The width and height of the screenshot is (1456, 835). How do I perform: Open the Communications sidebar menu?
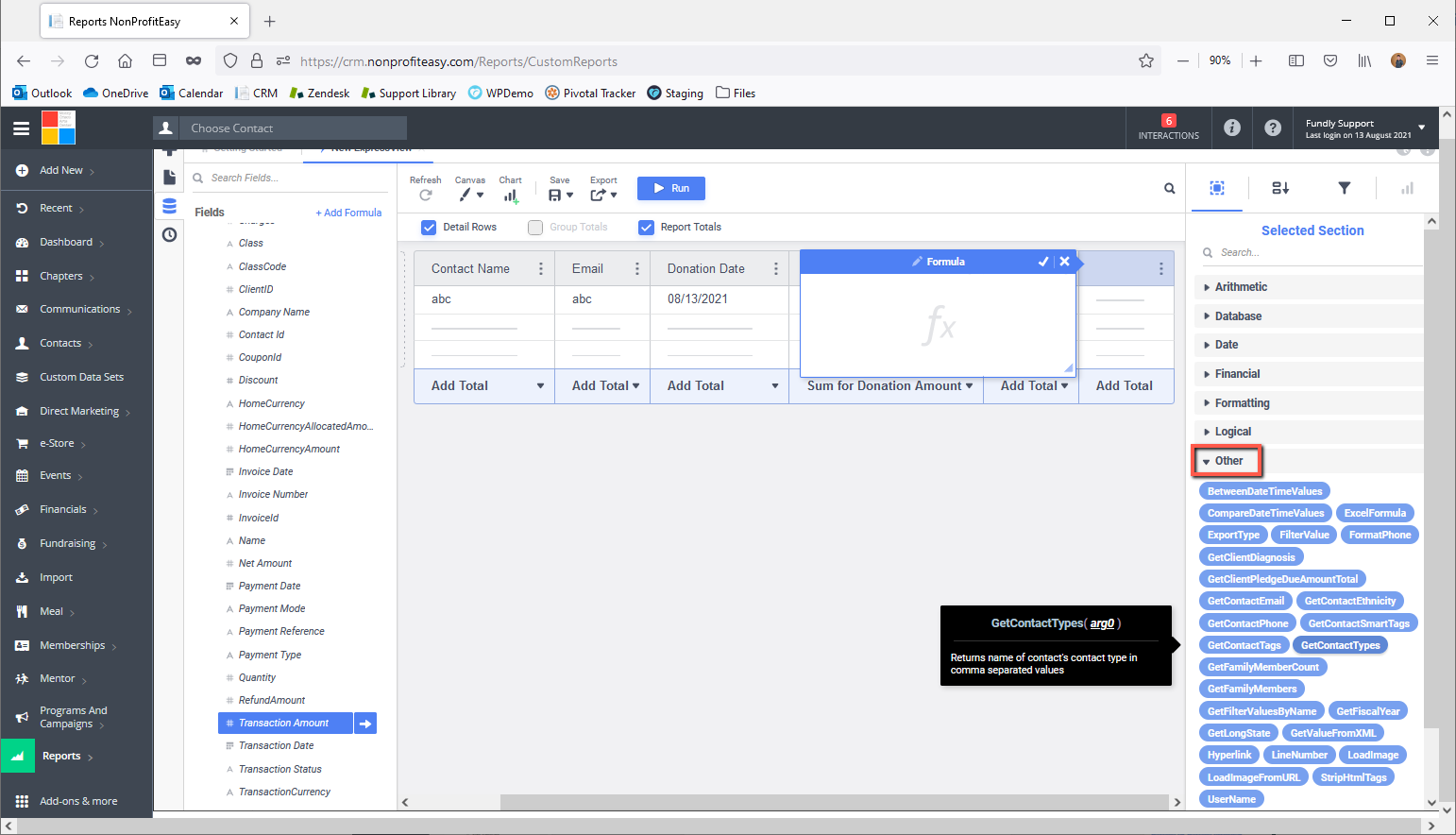pyautogui.click(x=79, y=310)
